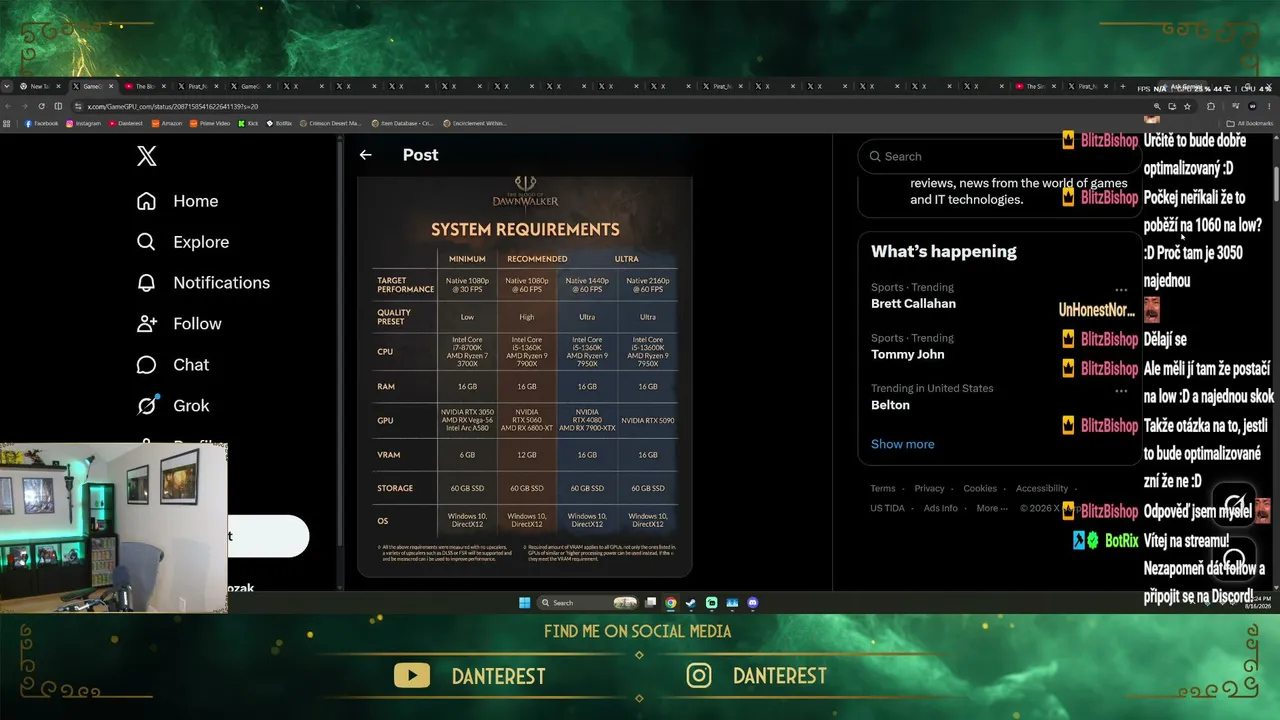This screenshot has height=720, width=1280.
Task: Open the Accessibility footer link
Action: (1042, 488)
